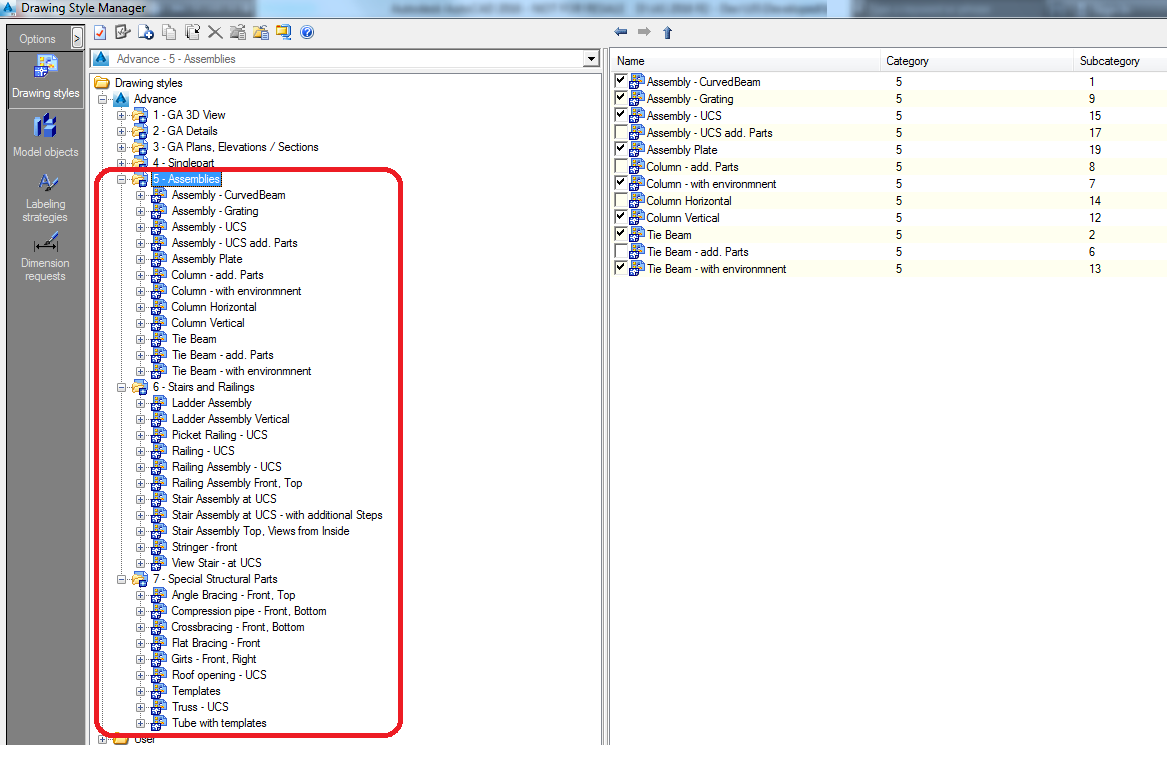This screenshot has width=1176, height=775.
Task: Expand the Ladder Assembly tree node
Action: click(140, 404)
